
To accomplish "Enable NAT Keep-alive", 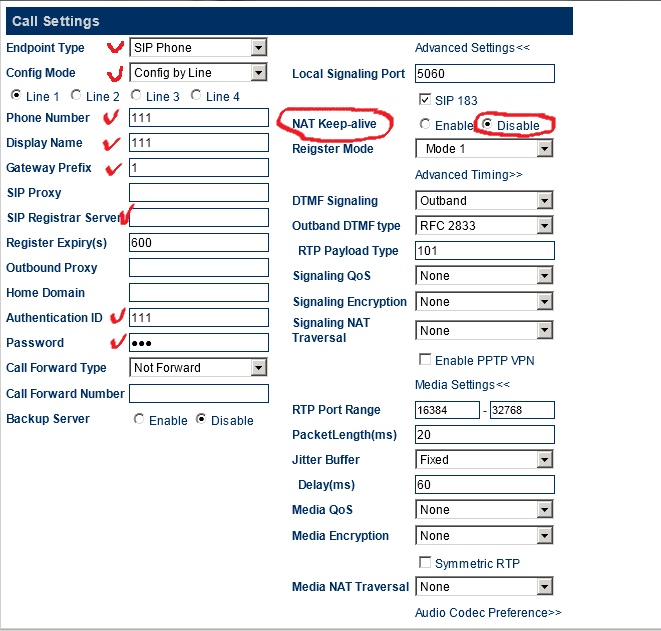I will point(425,124).
